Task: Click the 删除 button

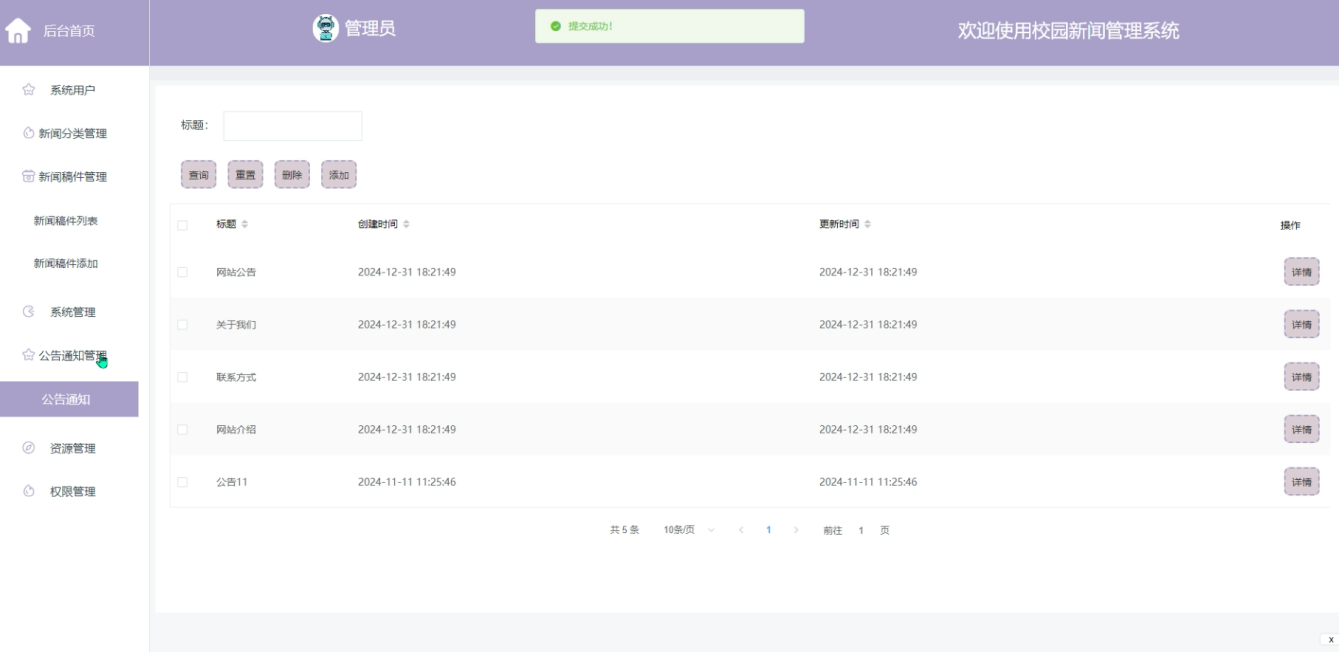Action: pyautogui.click(x=292, y=175)
